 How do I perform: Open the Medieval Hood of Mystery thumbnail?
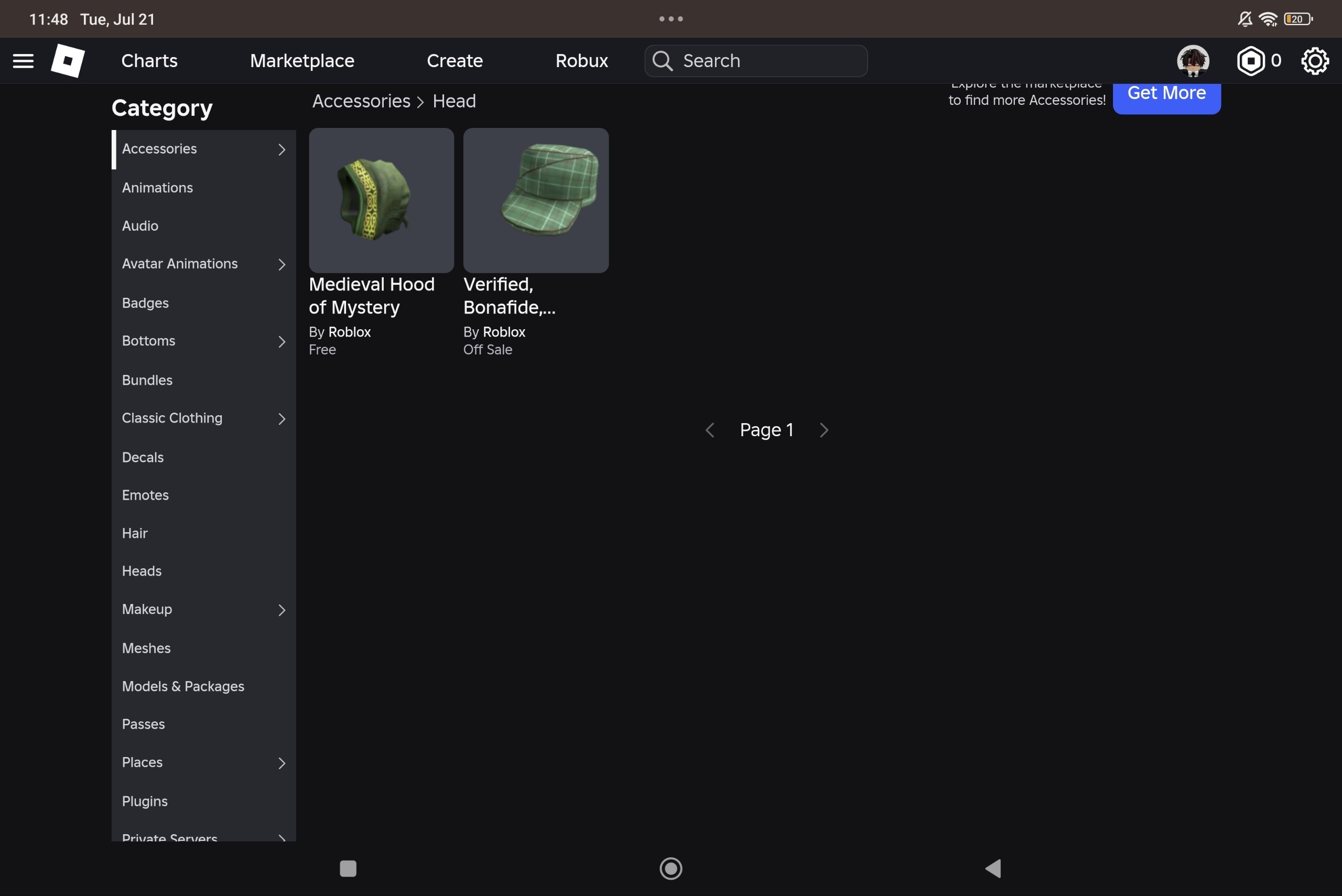click(382, 200)
